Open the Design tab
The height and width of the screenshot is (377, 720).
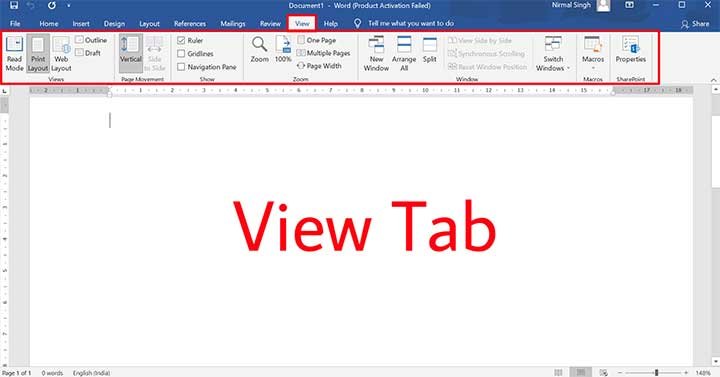click(114, 23)
